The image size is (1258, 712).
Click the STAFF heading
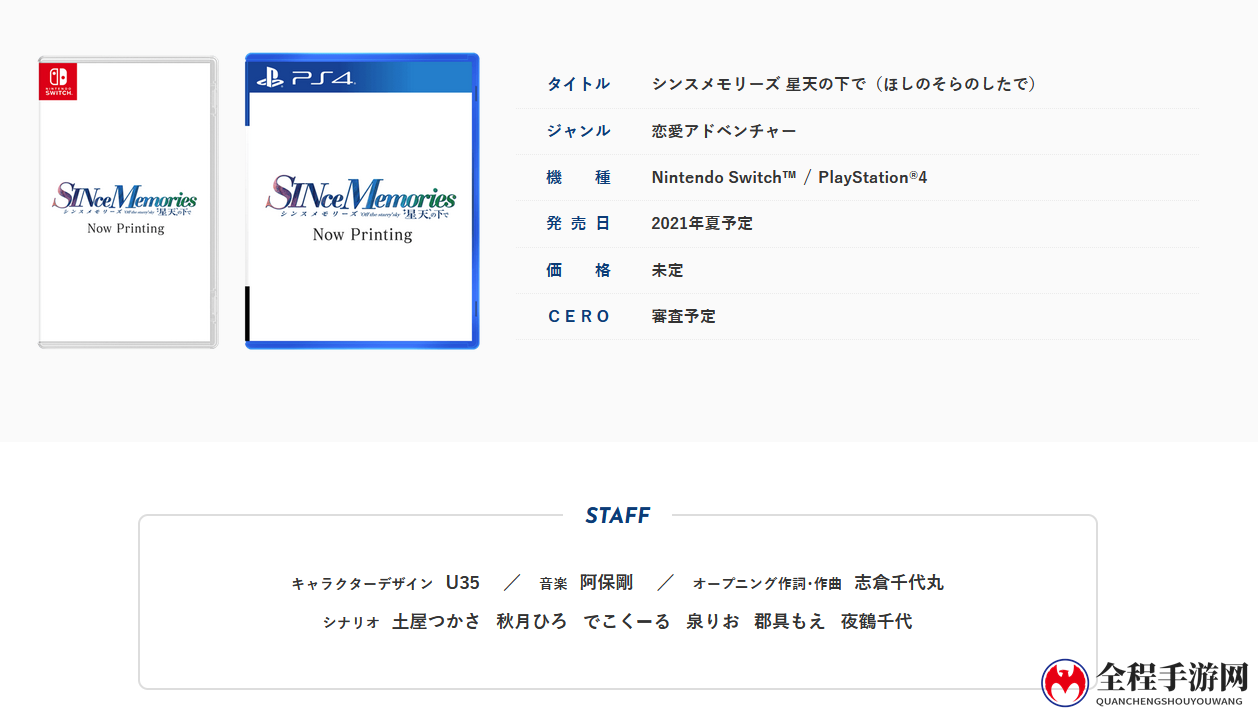click(x=618, y=515)
